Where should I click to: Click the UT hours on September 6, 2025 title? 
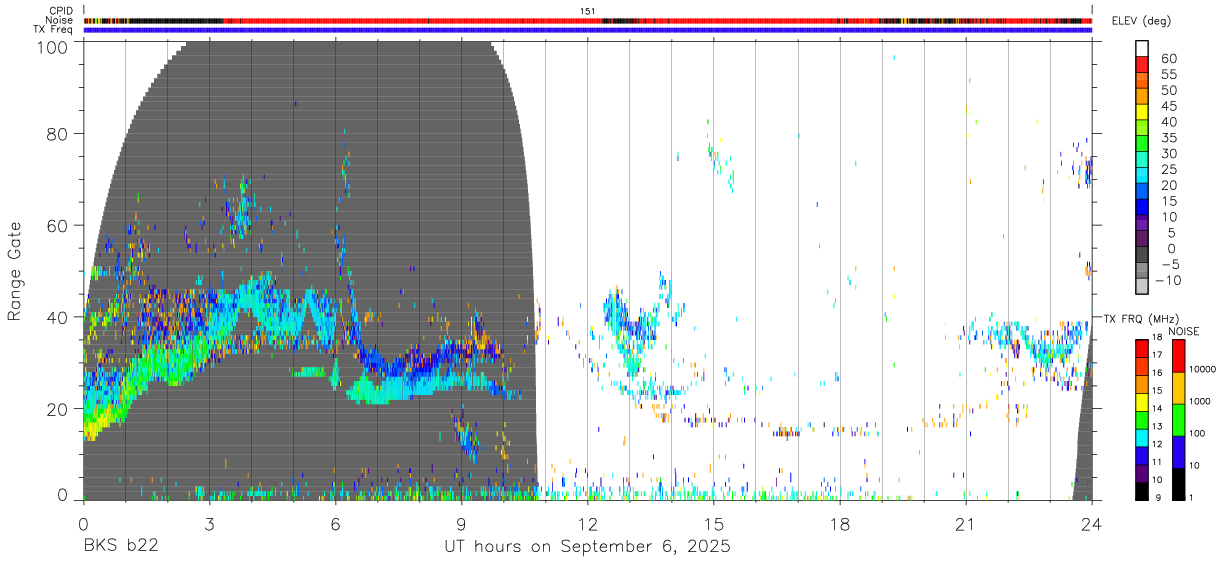(x=587, y=547)
